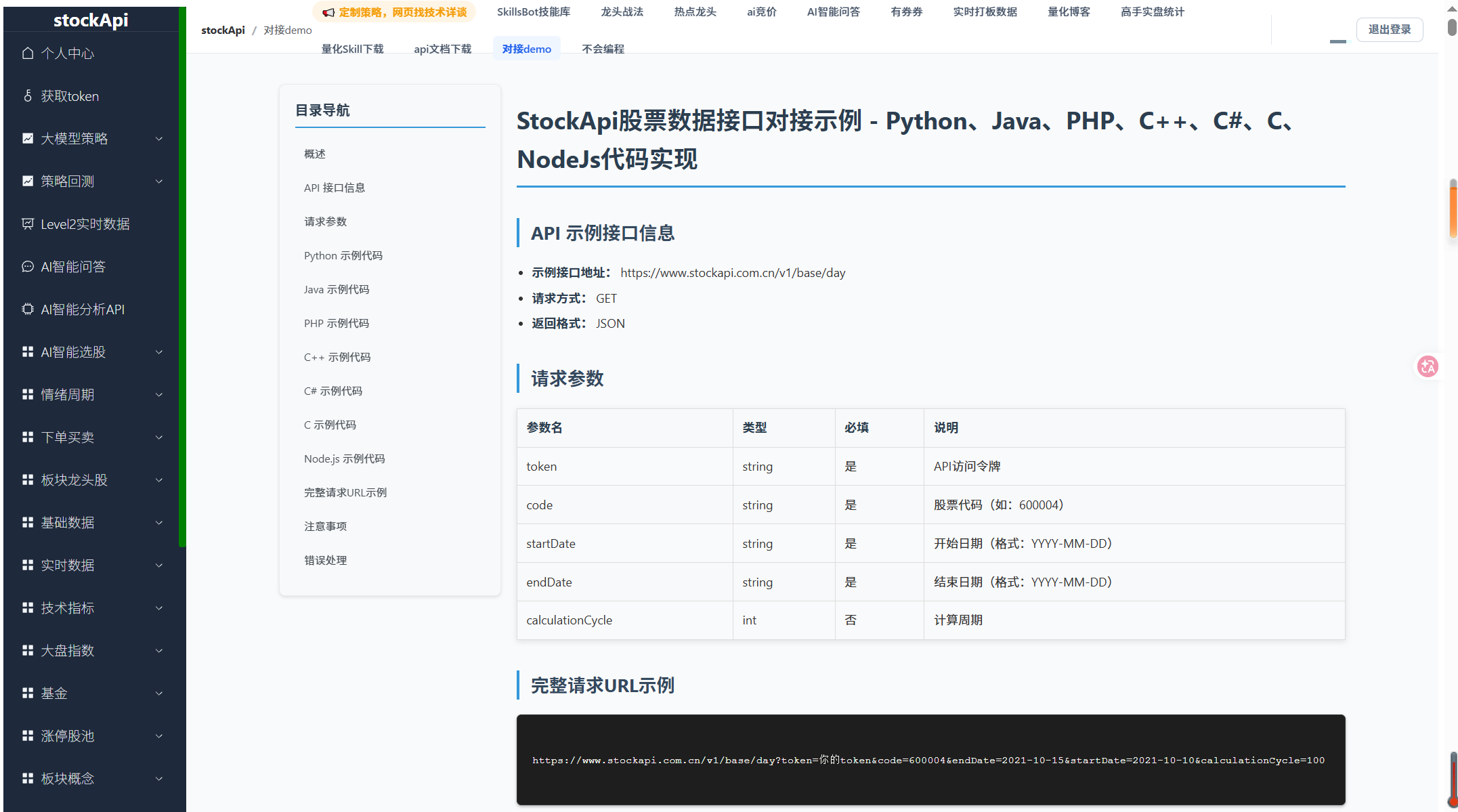Click the chat bubble icon beside AI智能问答
Screen dimensions: 1458x812
[28, 266]
